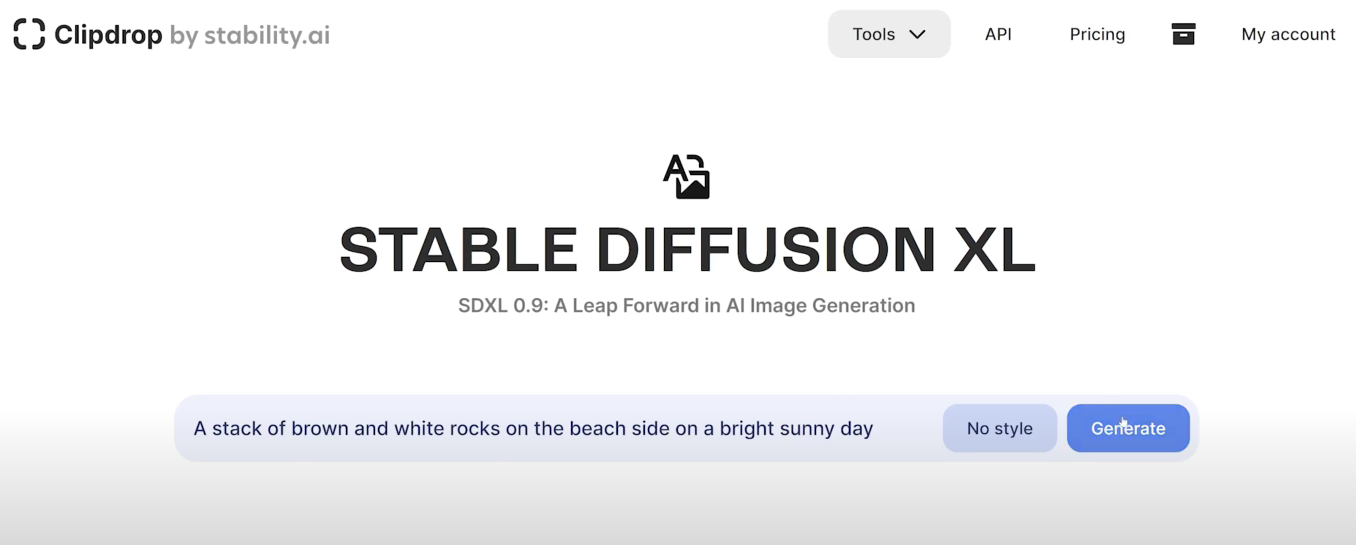Open the archive box icon in header

[x=1183, y=34]
